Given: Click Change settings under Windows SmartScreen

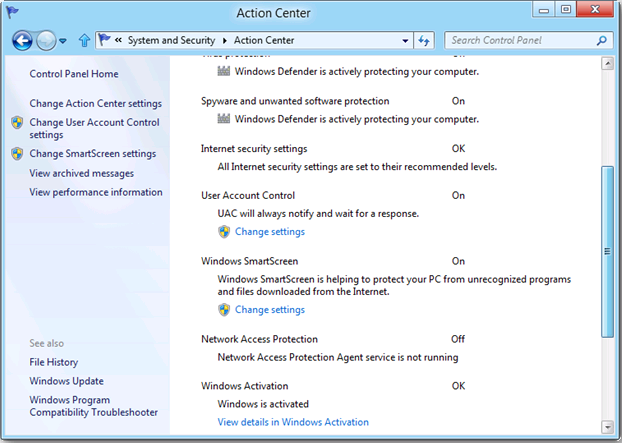Looking at the screenshot, I should point(270,309).
